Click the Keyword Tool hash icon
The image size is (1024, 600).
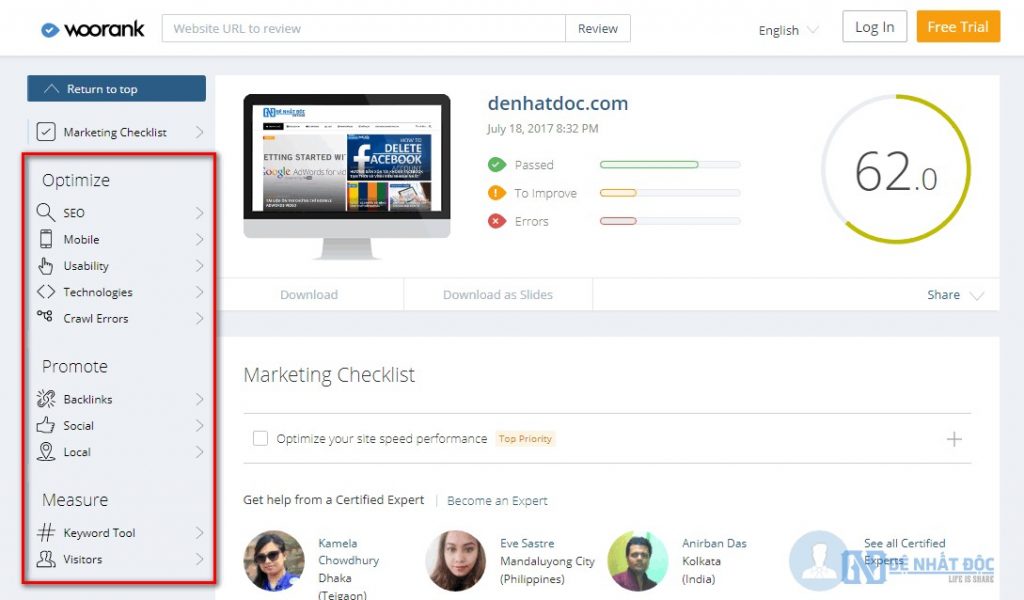click(46, 533)
